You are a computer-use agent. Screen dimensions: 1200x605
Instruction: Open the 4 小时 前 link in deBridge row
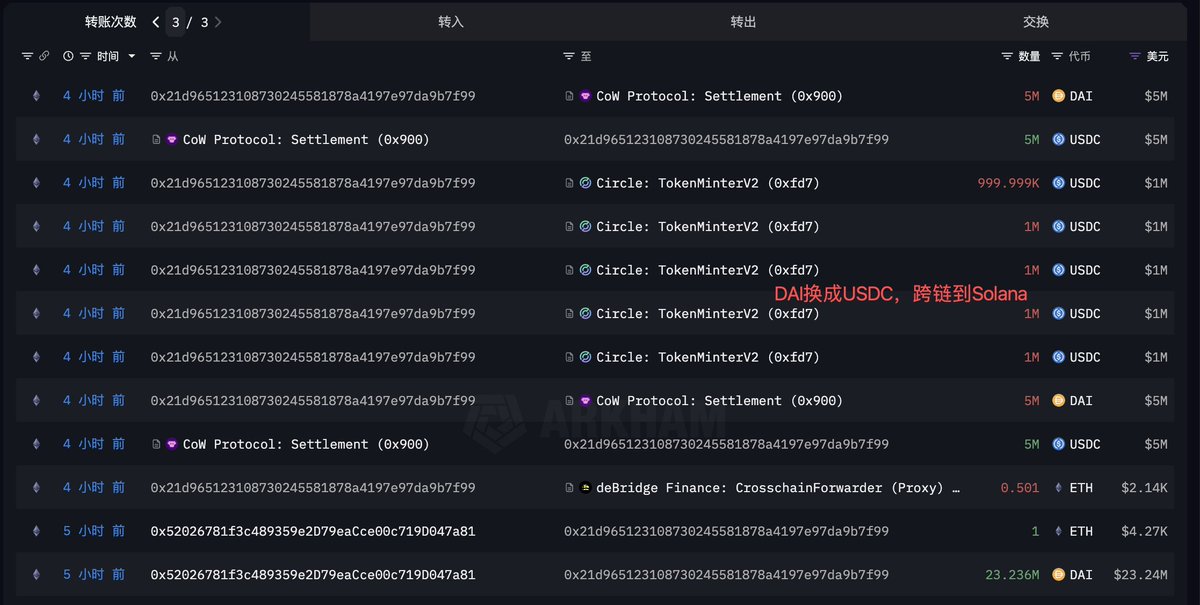tap(94, 488)
